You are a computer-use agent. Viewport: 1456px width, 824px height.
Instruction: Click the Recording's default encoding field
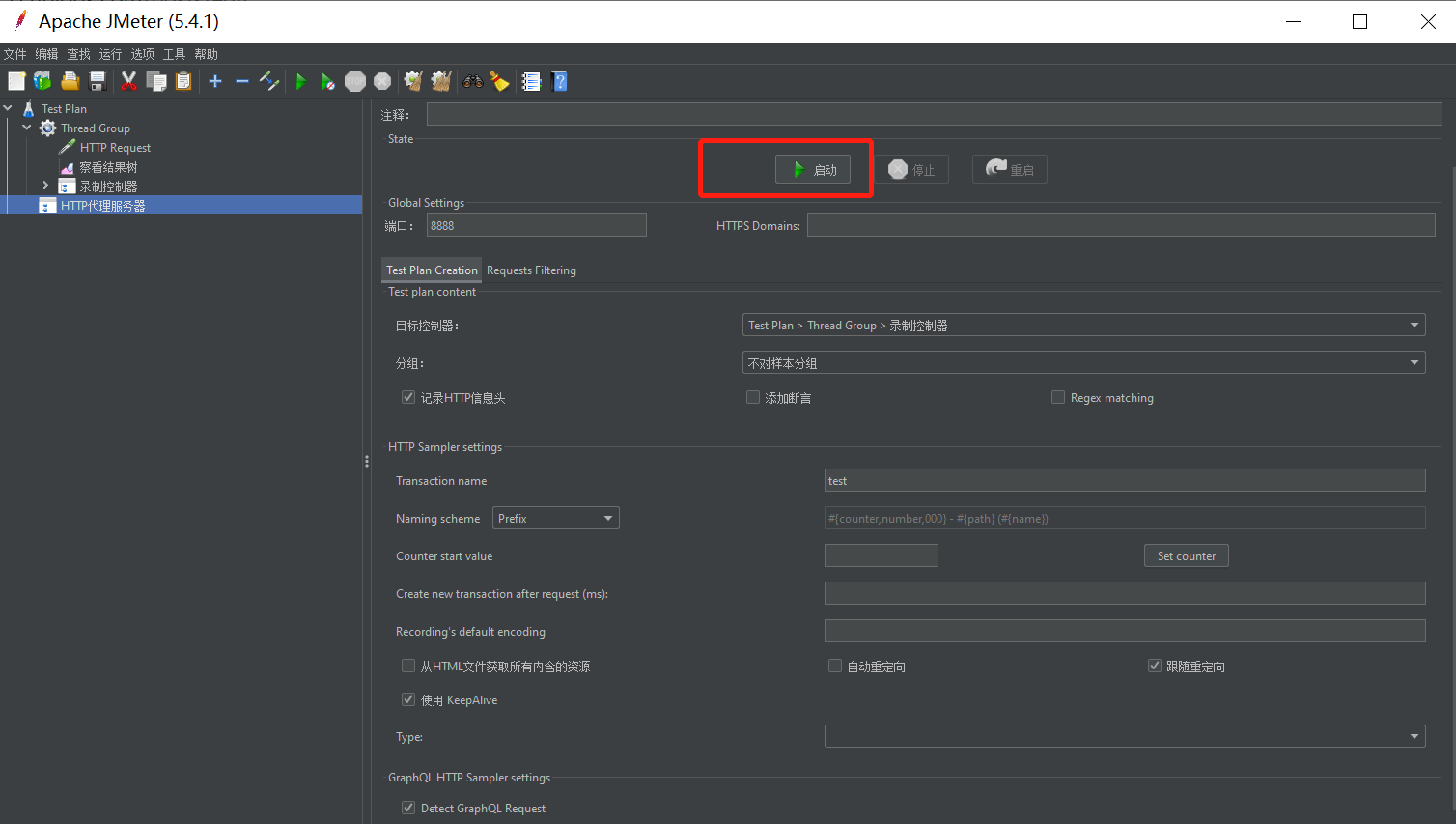[1125, 631]
